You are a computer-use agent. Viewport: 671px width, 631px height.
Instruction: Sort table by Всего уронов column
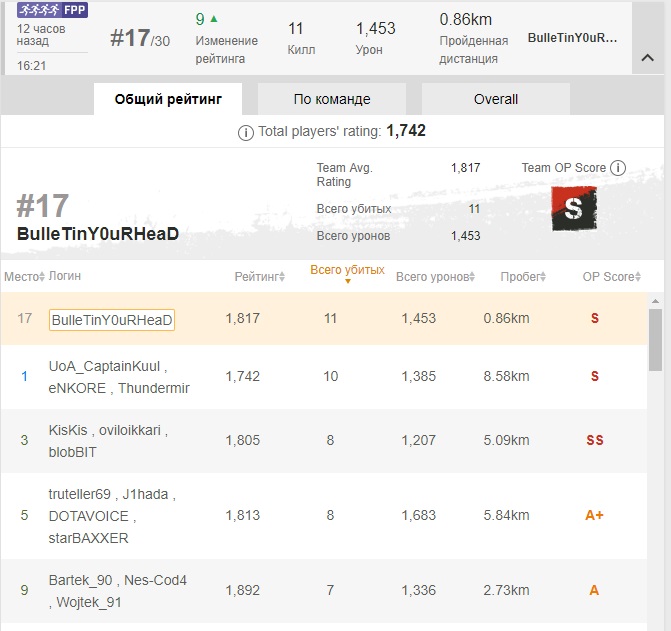[436, 277]
